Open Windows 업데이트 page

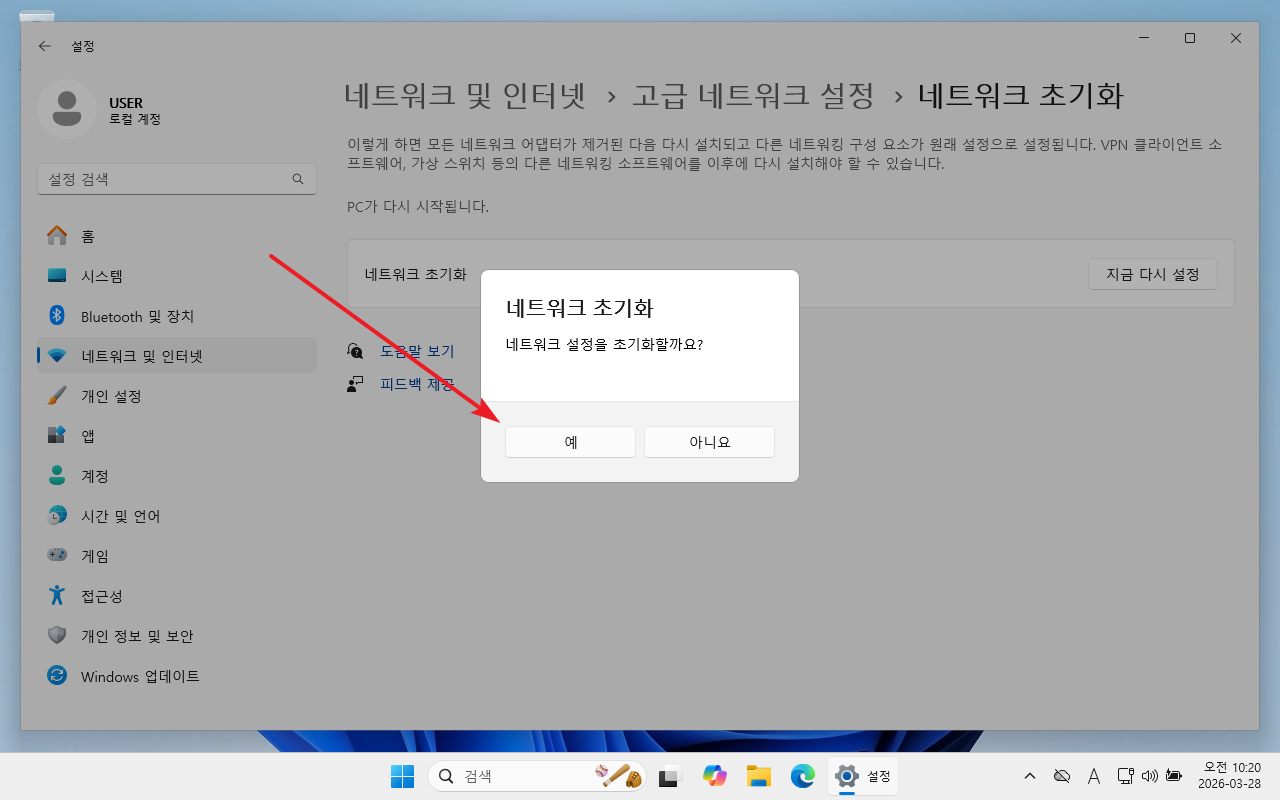pyautogui.click(x=140, y=676)
